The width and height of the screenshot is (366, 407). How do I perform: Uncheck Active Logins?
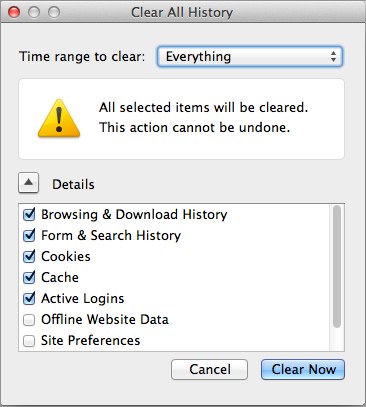coord(29,298)
